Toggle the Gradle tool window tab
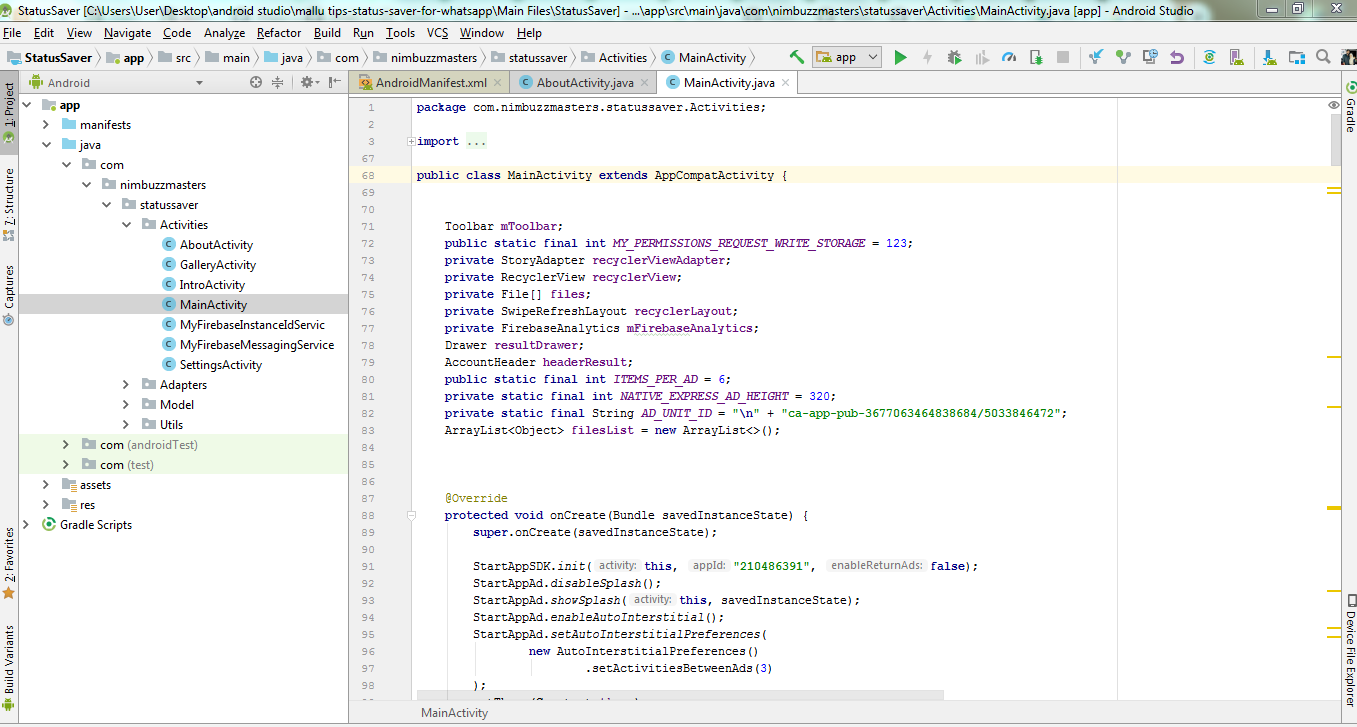Viewport: 1357px width, 727px height. (1349, 110)
